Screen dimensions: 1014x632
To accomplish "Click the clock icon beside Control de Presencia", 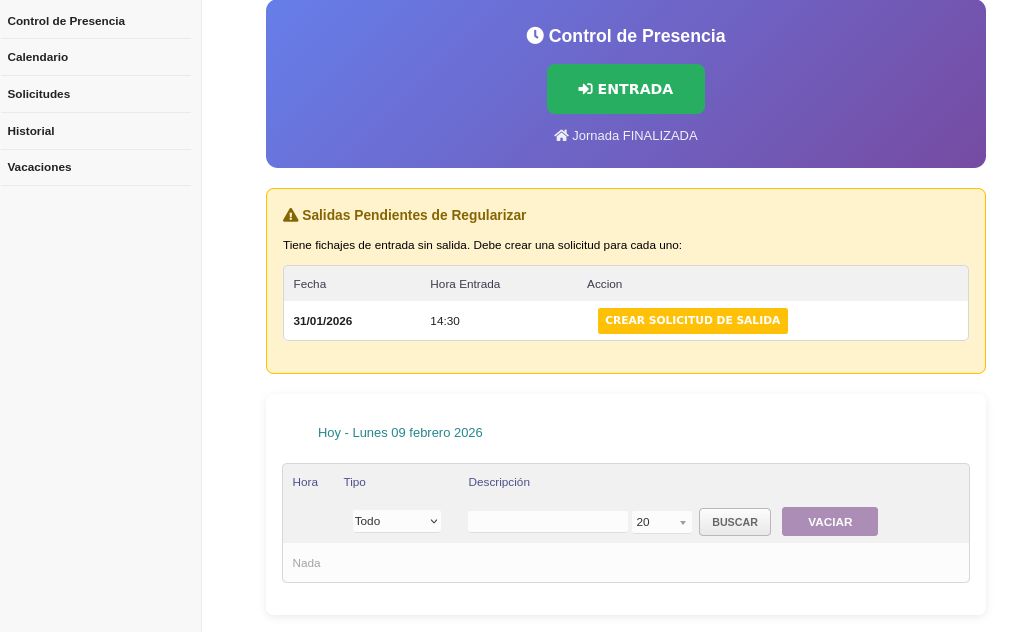I will click(535, 36).
